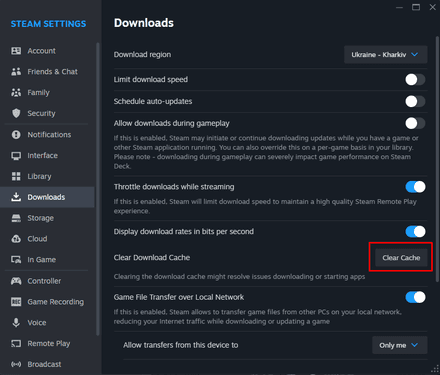
Task: Click the In Game overlay icon
Action: click(16, 260)
